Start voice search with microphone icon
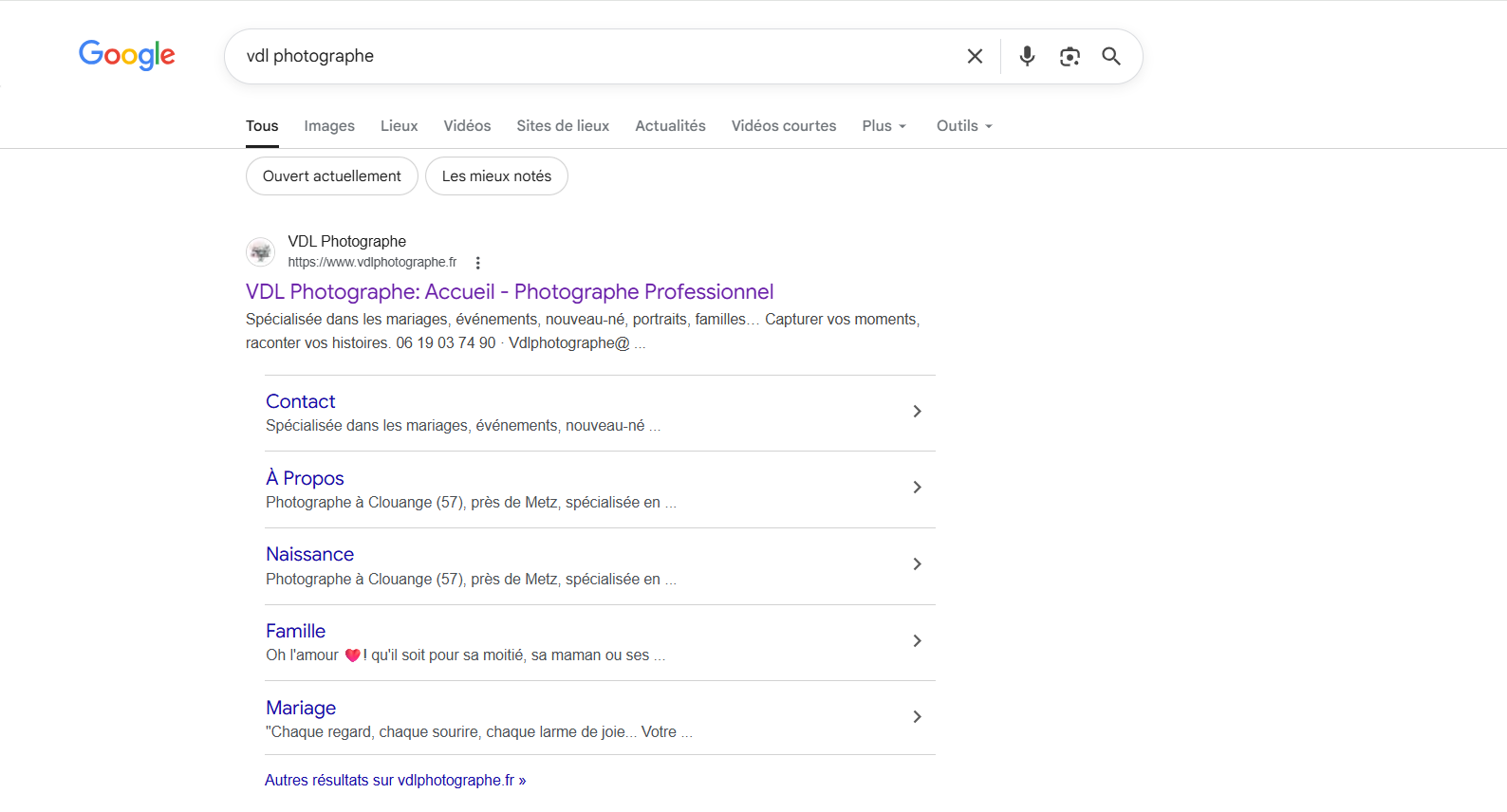Viewport: 1507px width, 812px height. coord(1027,56)
